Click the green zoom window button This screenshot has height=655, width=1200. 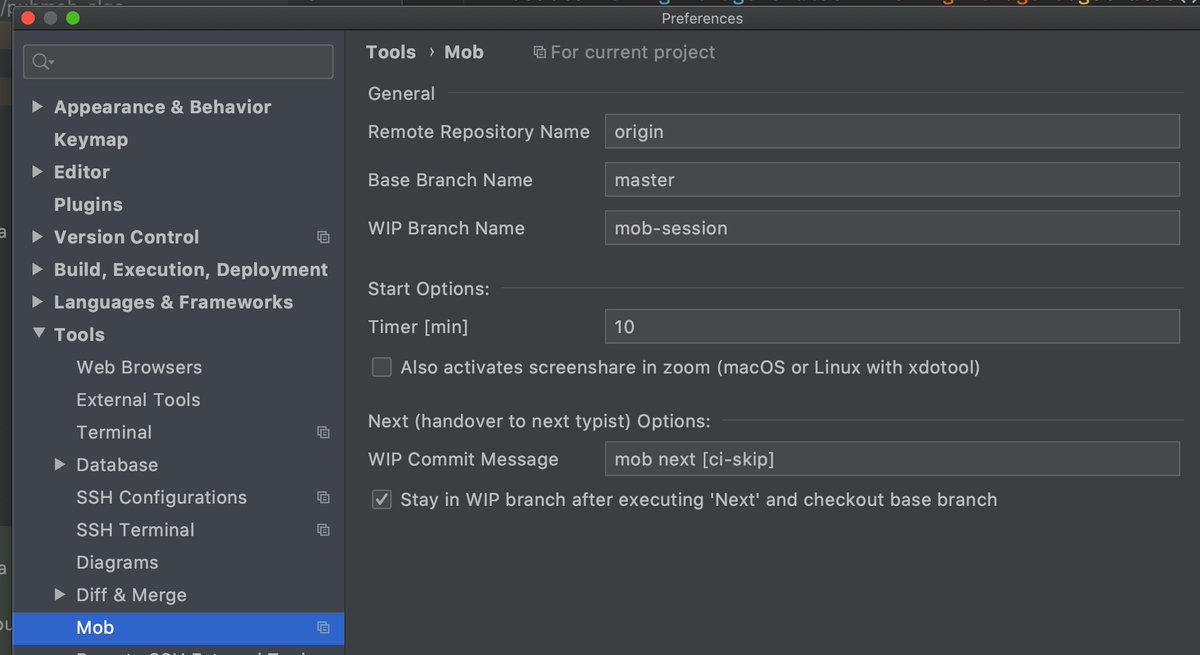[x=73, y=18]
